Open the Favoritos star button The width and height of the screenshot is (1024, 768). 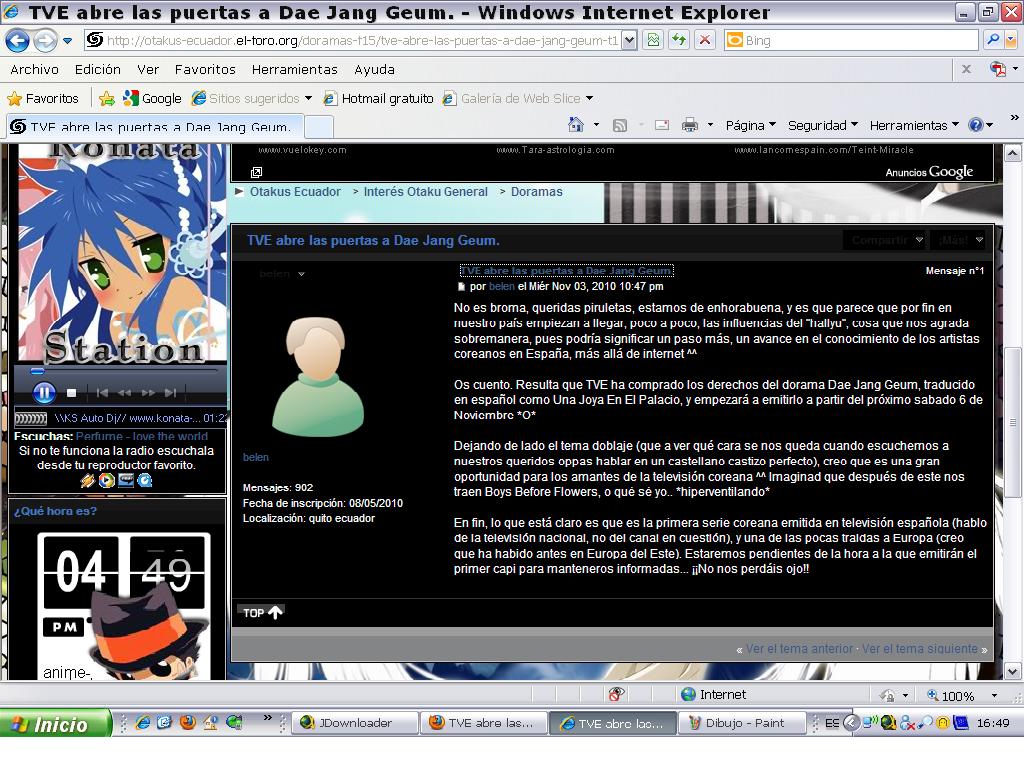click(x=43, y=99)
